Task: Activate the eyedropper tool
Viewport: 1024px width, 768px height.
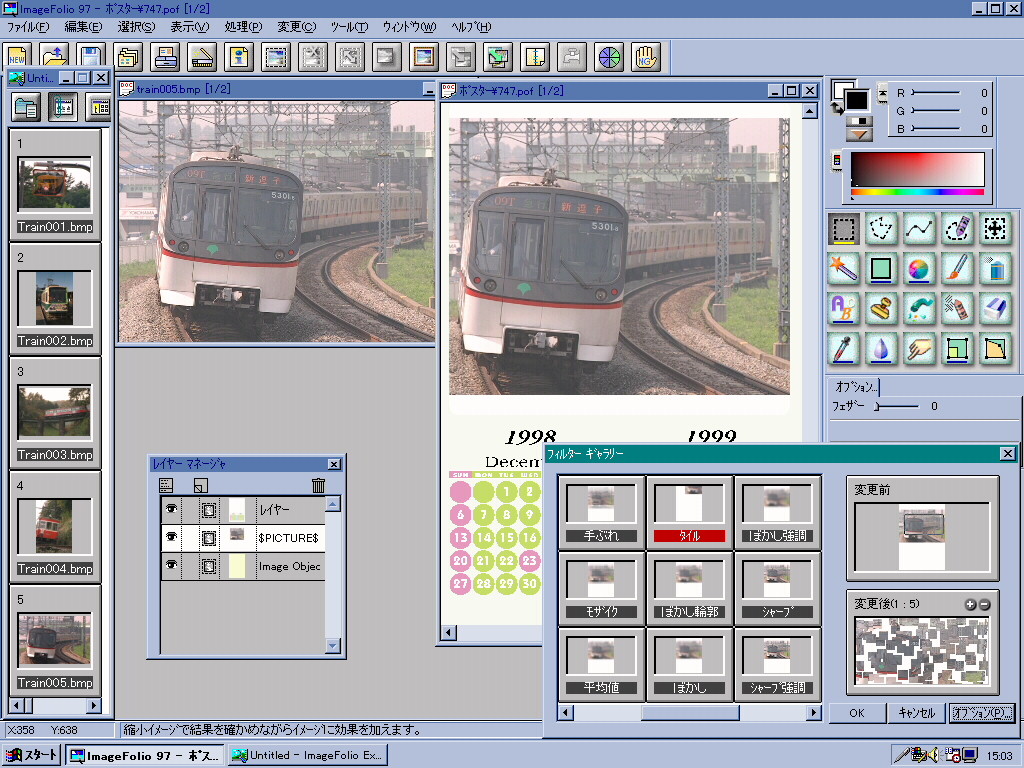Action: click(843, 348)
